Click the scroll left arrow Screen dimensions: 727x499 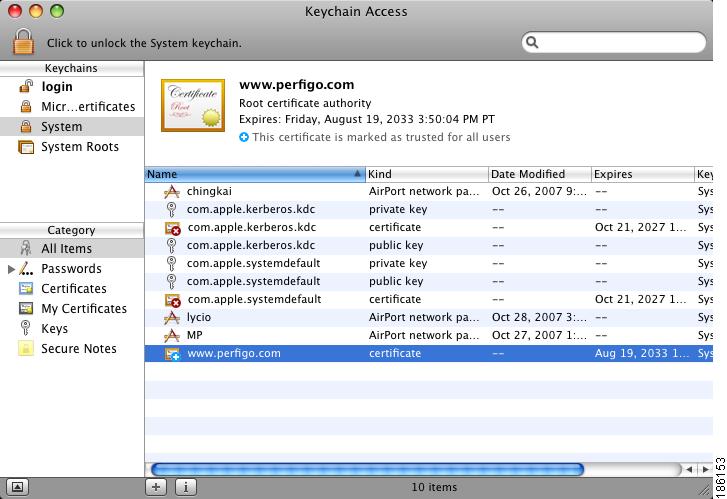(689, 469)
